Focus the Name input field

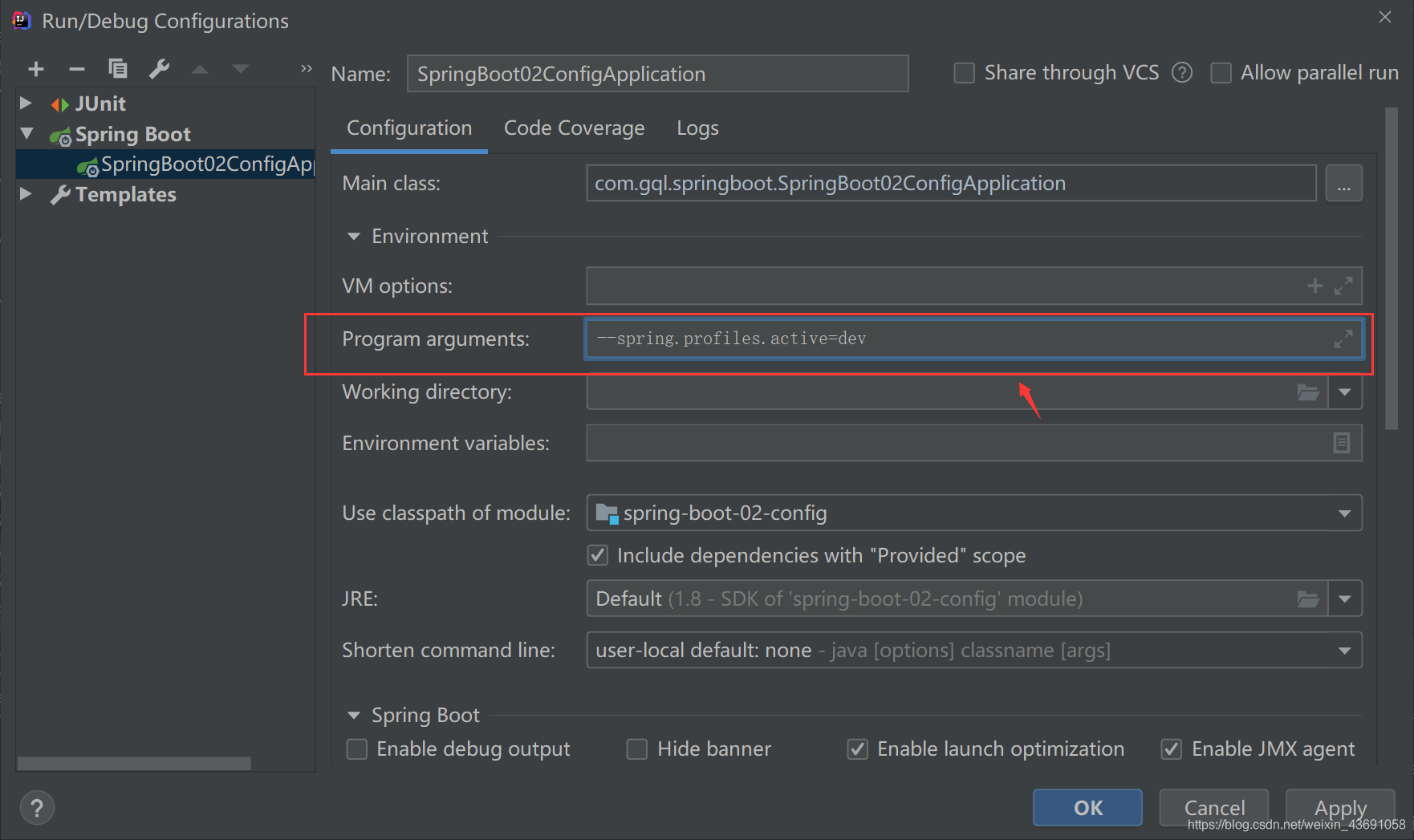658,74
